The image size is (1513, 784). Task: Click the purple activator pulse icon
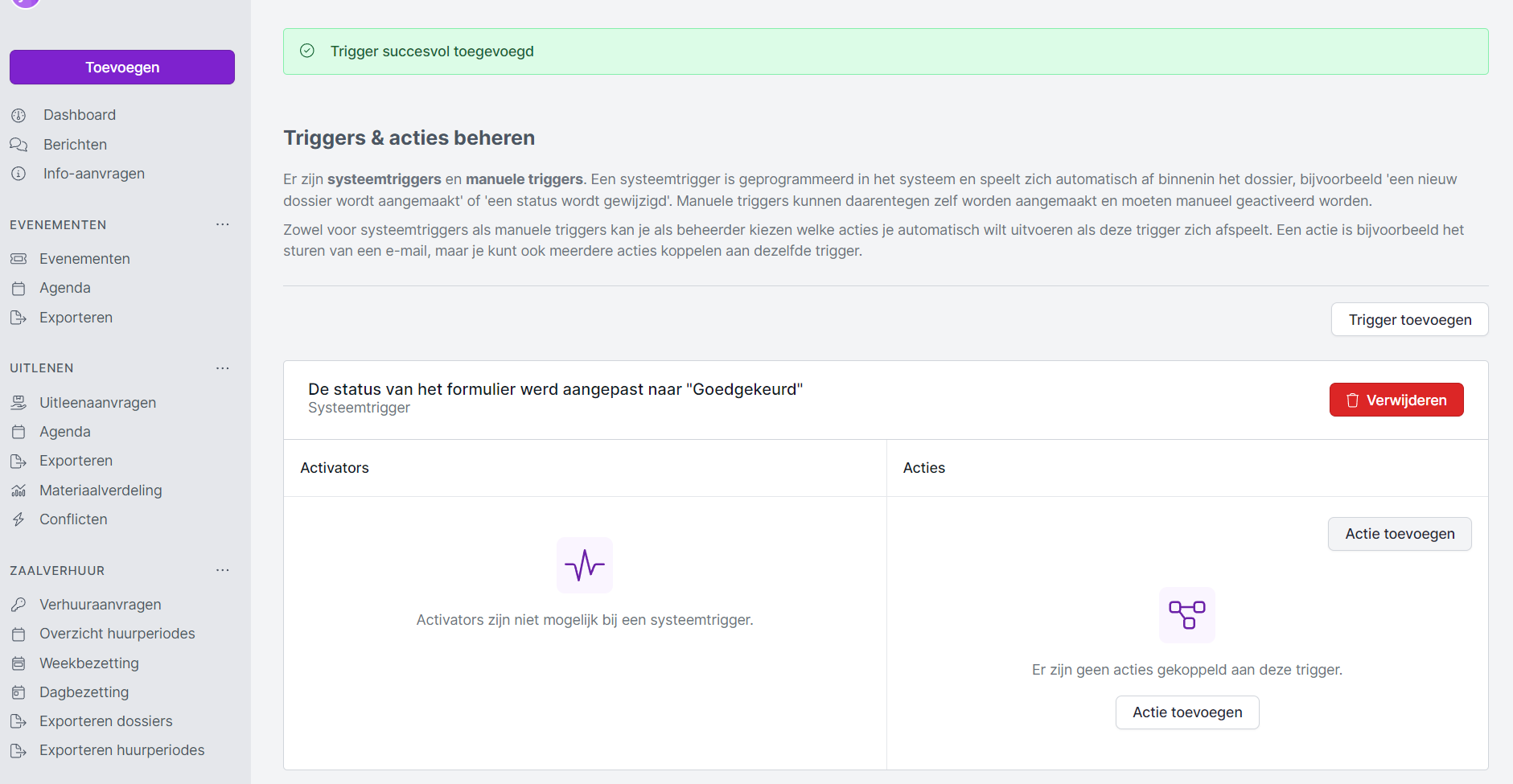(x=585, y=565)
